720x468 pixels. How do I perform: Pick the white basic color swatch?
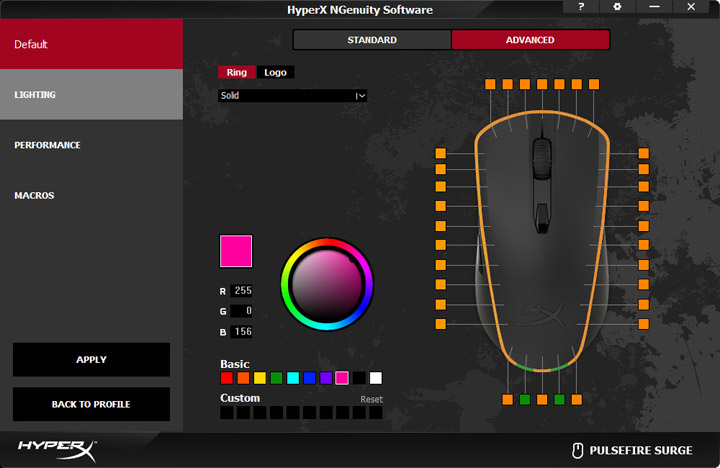point(376,378)
